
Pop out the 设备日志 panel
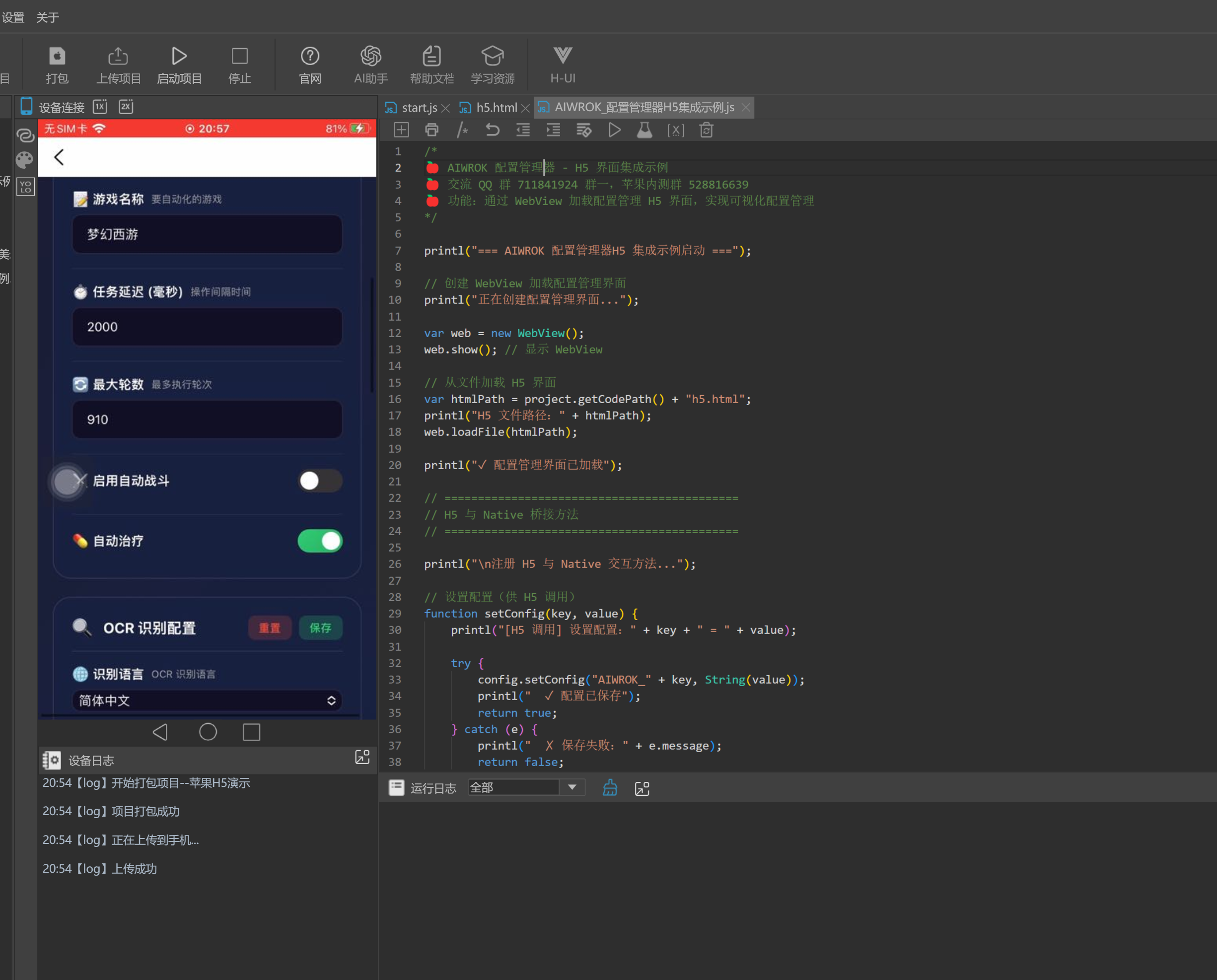(362, 758)
